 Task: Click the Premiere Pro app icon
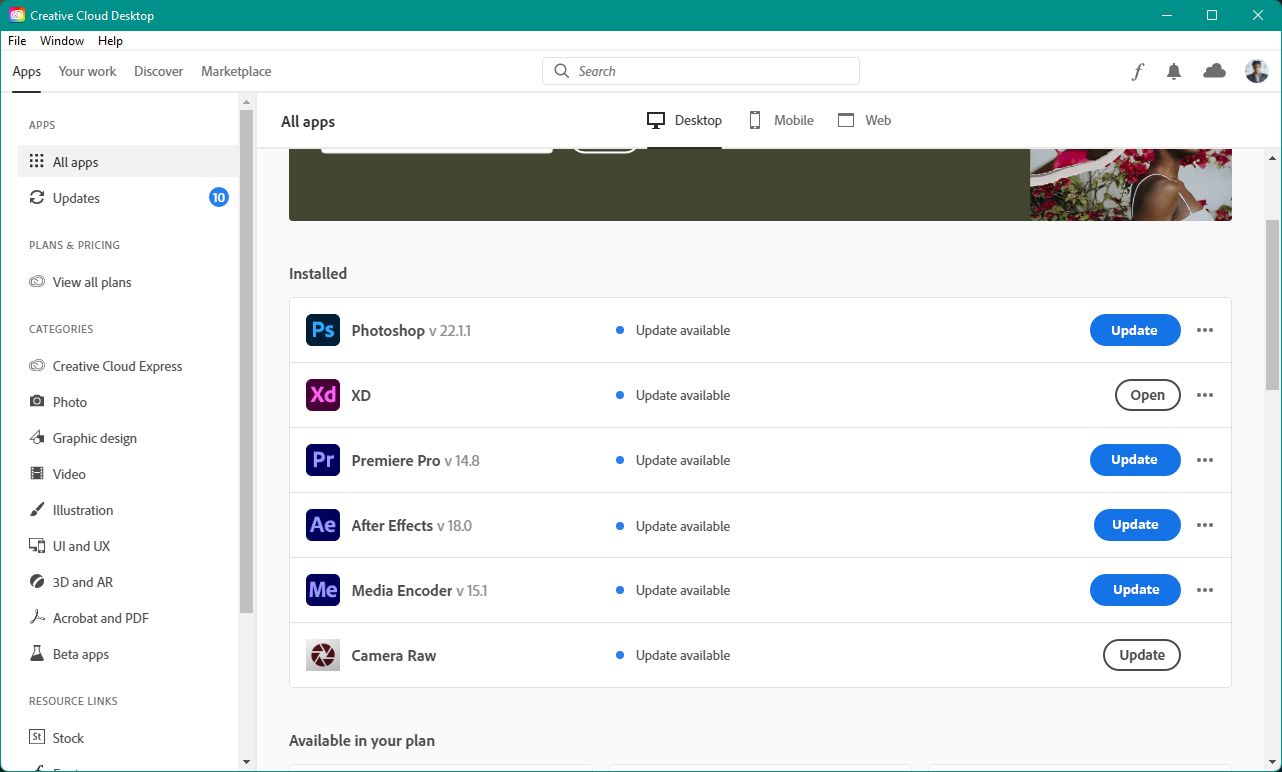323,460
